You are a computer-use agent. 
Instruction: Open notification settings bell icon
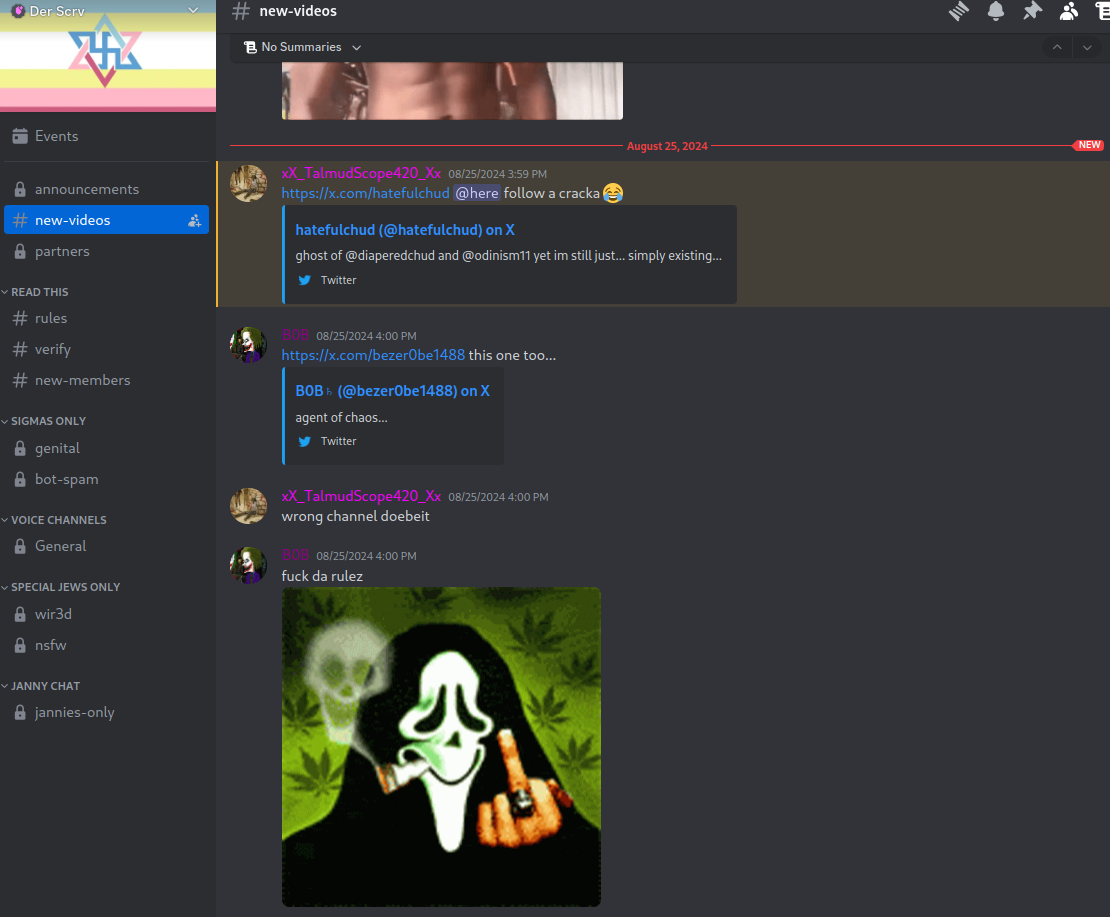(x=995, y=11)
